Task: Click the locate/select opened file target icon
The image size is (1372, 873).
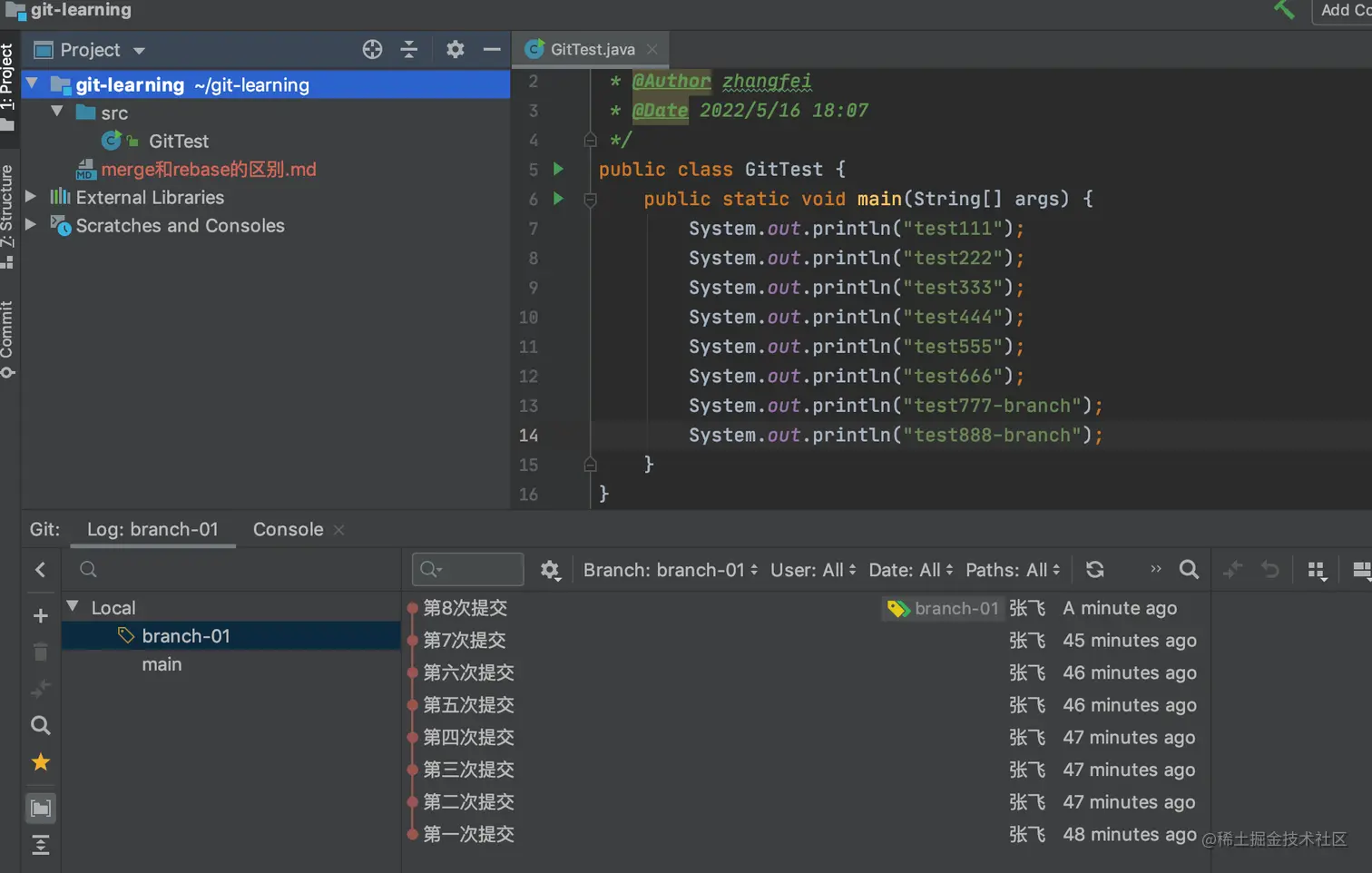Action: [x=372, y=50]
